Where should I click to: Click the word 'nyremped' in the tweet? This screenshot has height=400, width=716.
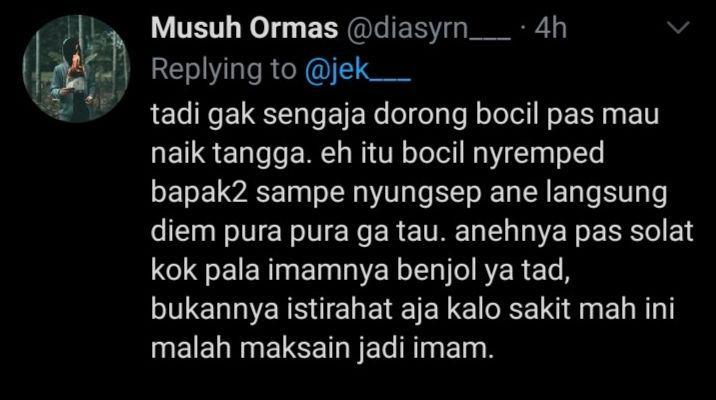click(x=538, y=153)
